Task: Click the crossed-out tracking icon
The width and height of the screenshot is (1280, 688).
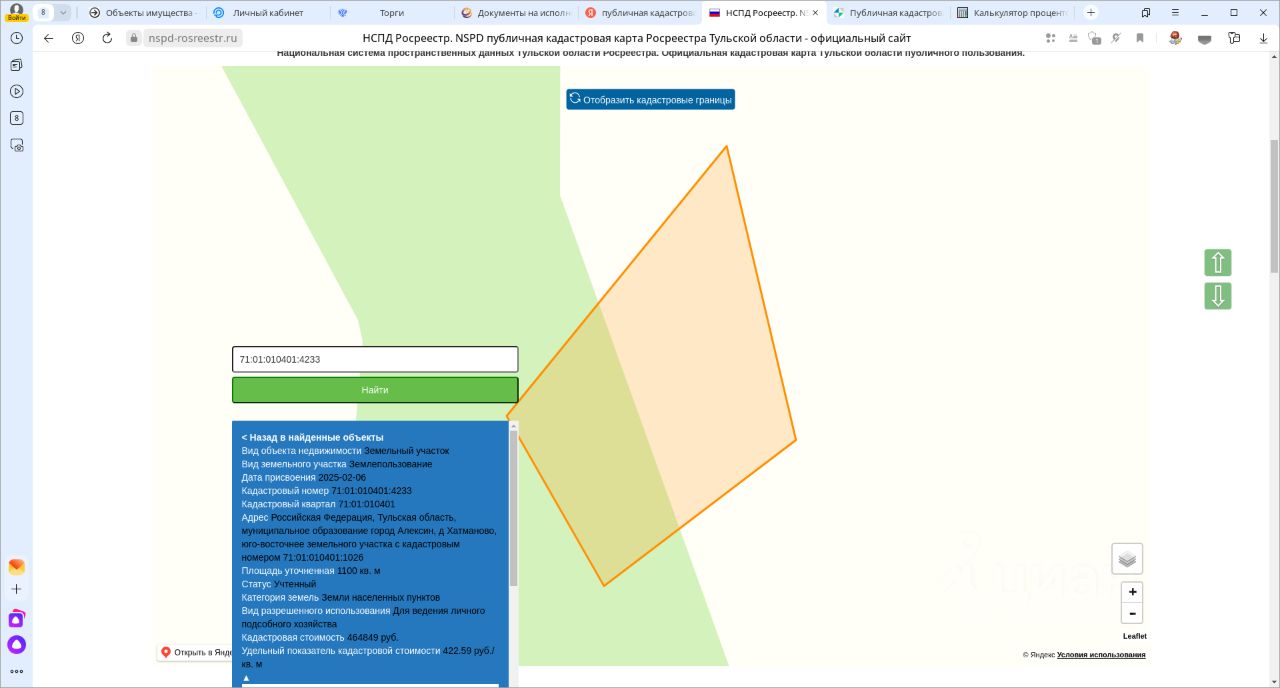Action: [x=1115, y=38]
